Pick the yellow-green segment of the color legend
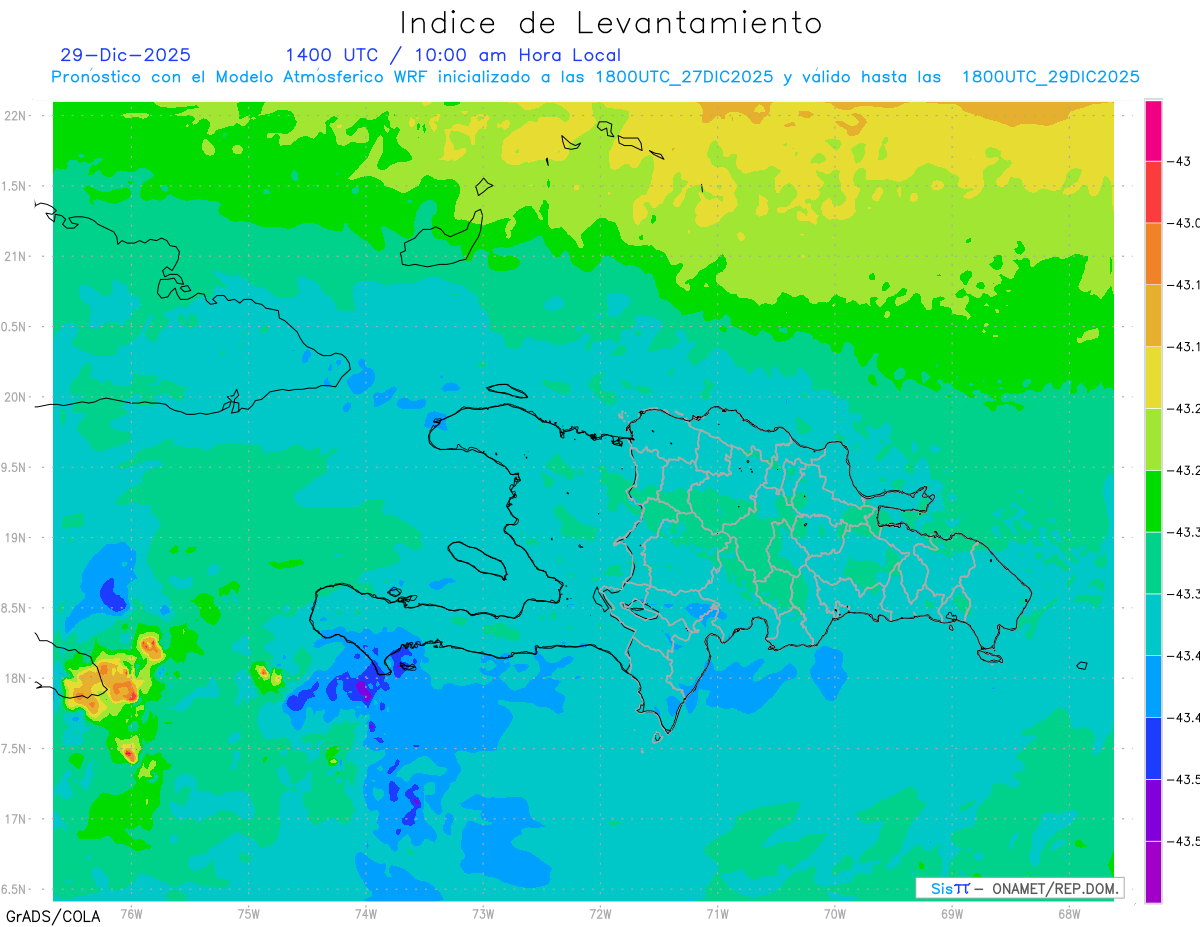The height and width of the screenshot is (927, 1200). pos(1153,439)
